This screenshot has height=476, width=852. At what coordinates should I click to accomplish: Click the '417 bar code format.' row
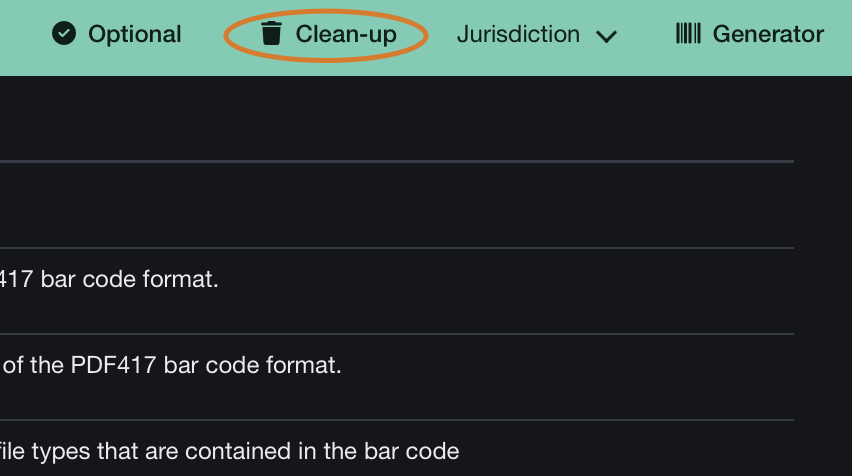pos(110,279)
